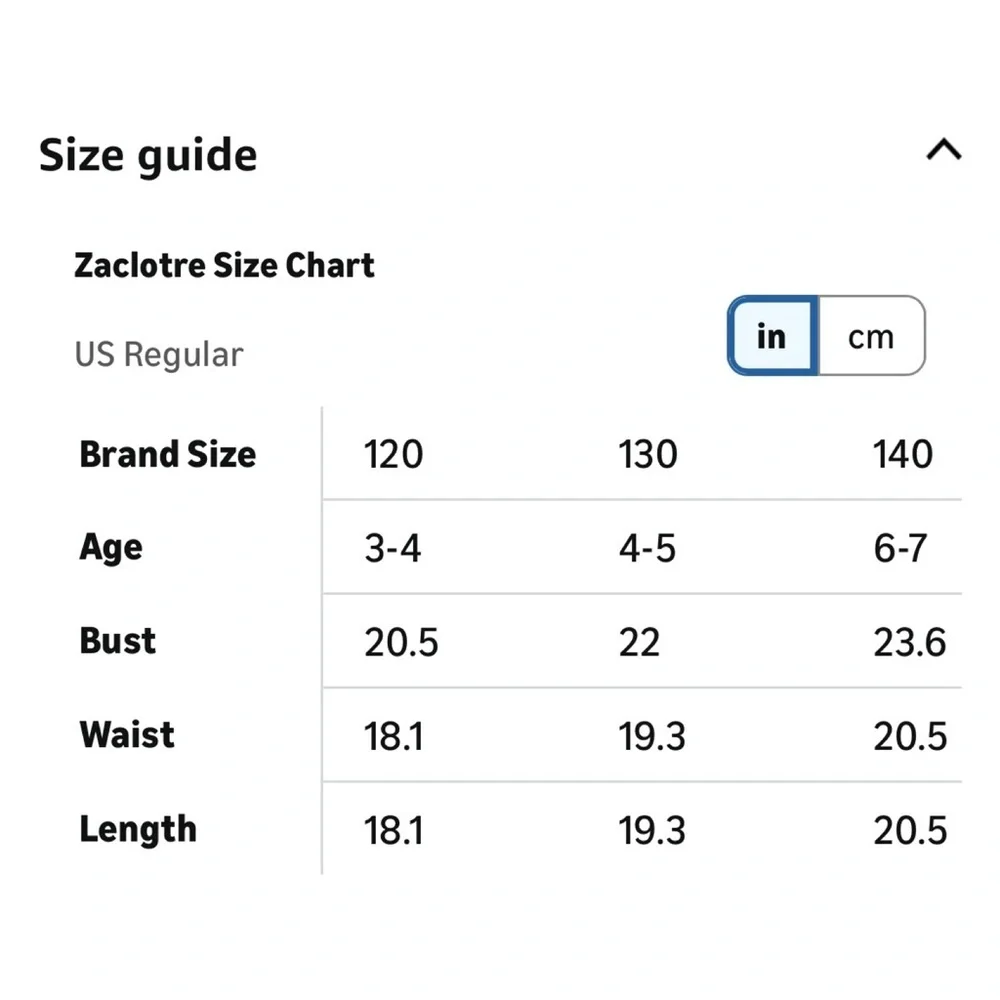Click the Length row header

(x=138, y=829)
